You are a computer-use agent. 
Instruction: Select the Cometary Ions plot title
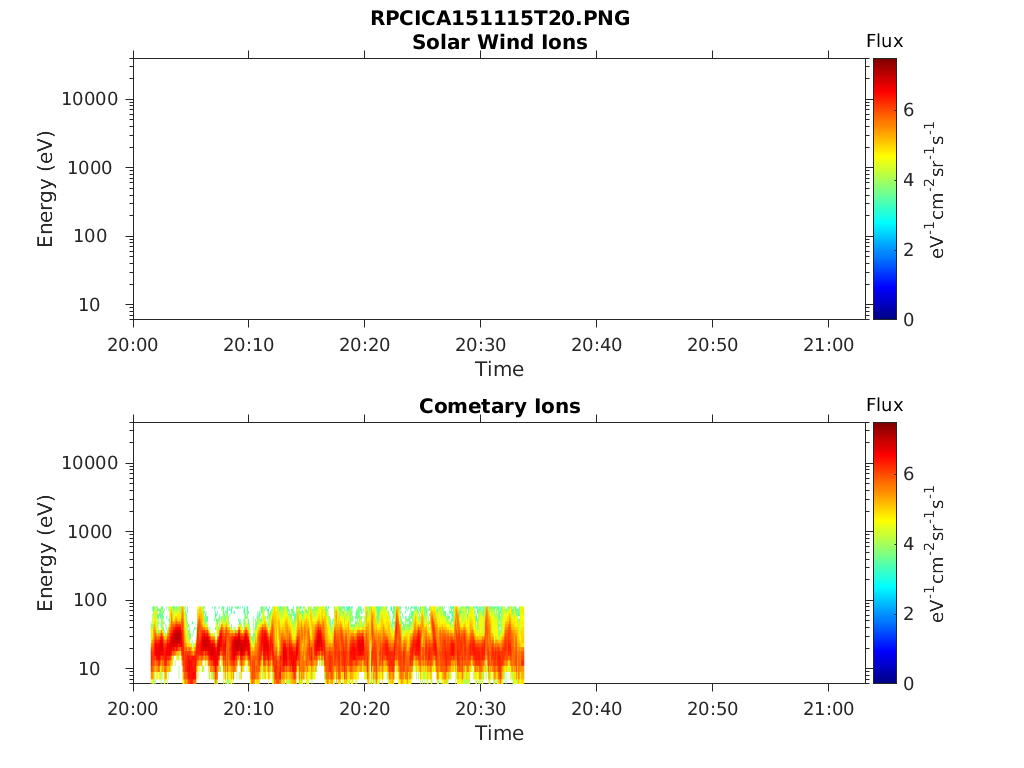(500, 406)
